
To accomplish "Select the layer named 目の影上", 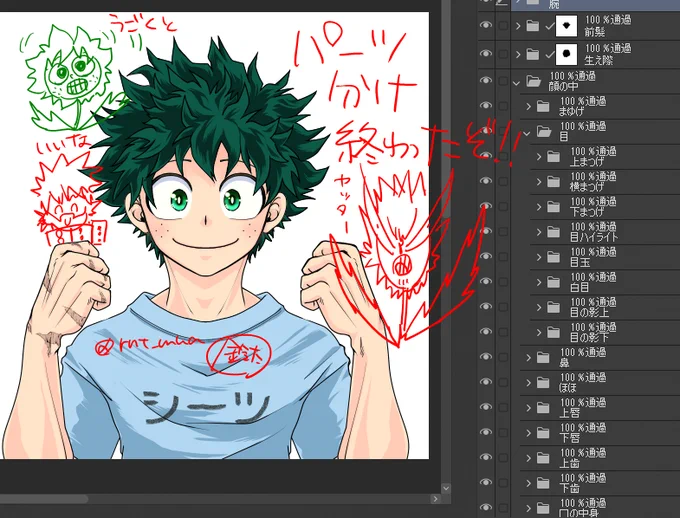I will [x=589, y=313].
